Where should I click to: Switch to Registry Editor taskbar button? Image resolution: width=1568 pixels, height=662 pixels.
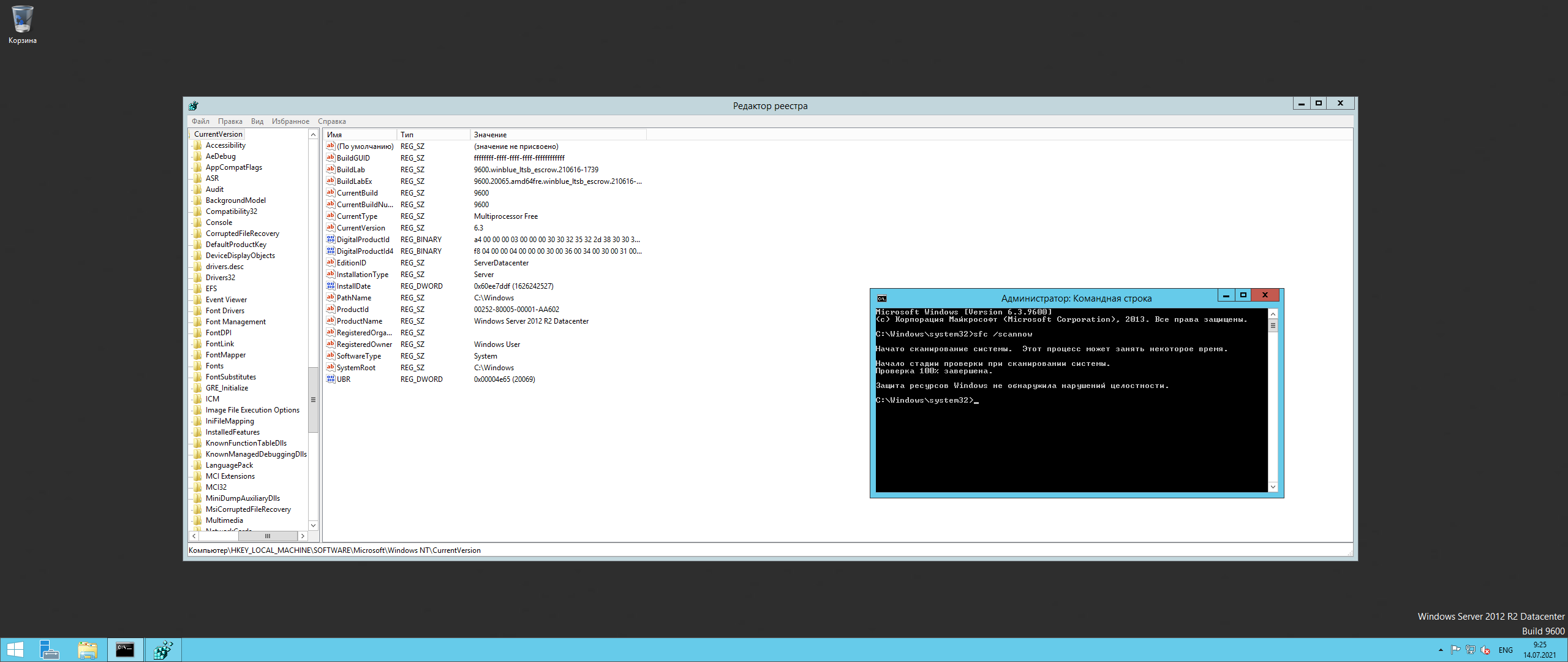click(x=163, y=650)
